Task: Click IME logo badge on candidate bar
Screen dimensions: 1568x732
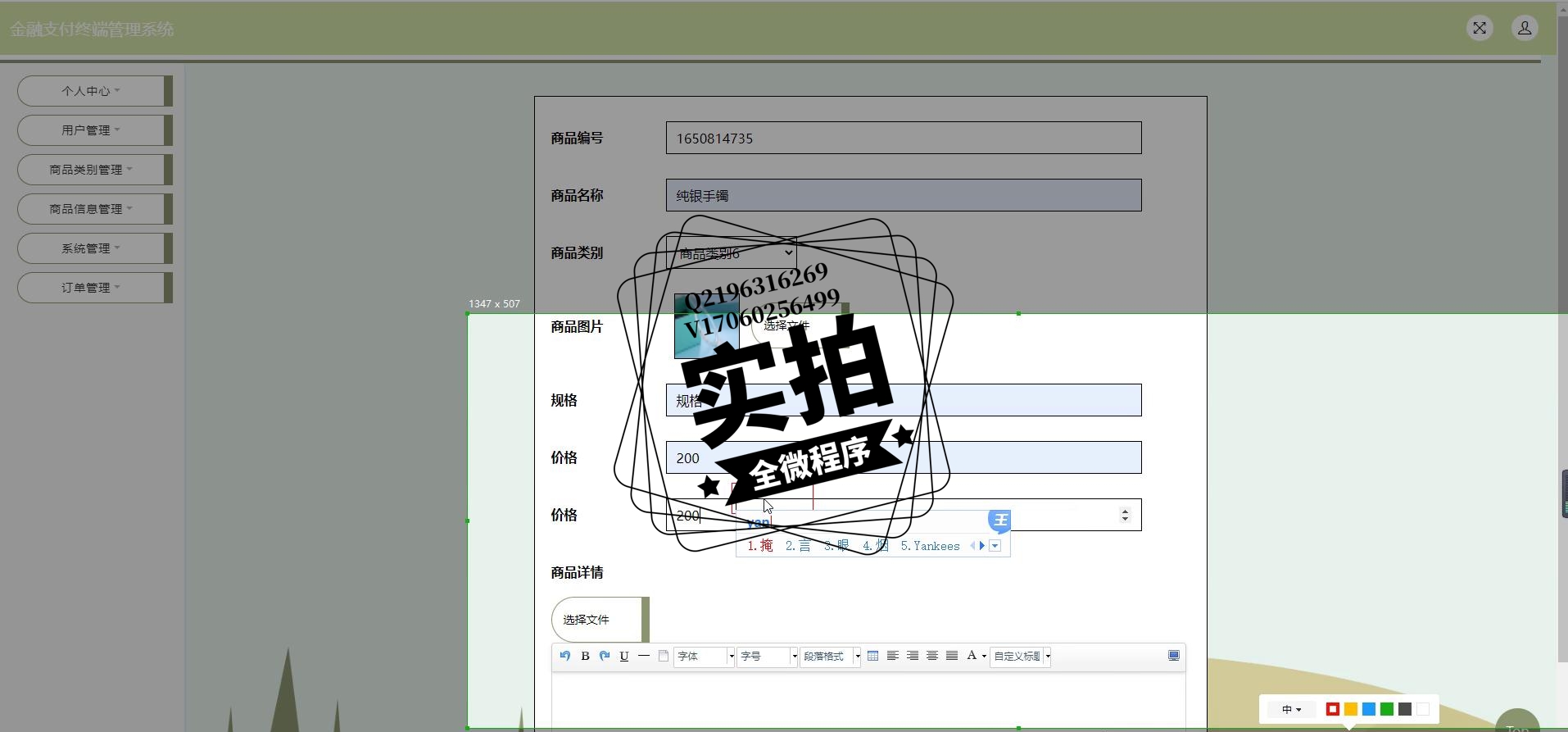Action: click(999, 521)
